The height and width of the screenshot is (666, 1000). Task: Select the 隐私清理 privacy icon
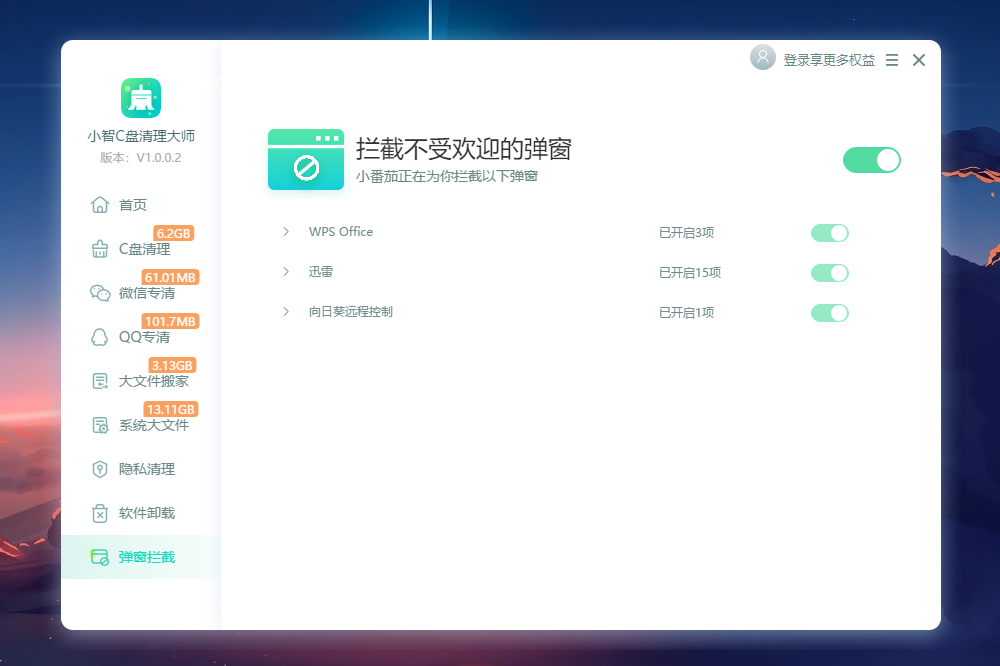point(100,469)
